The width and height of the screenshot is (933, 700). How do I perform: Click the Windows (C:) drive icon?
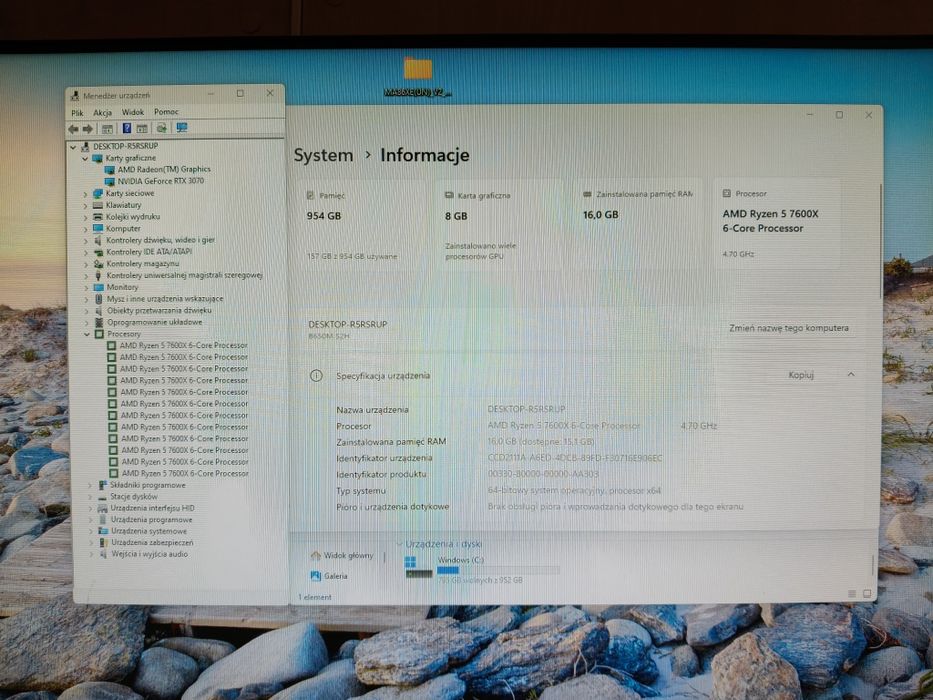click(418, 567)
